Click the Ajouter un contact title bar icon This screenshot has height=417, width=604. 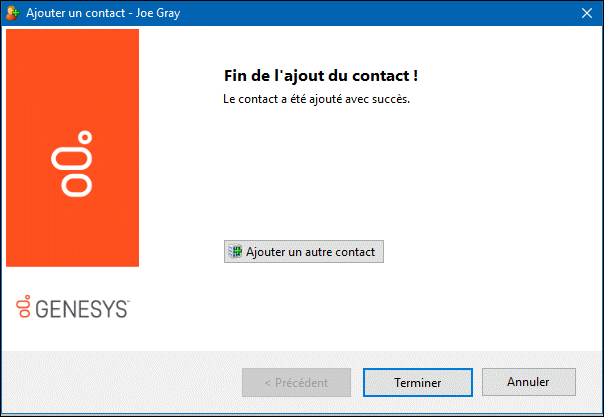(x=13, y=13)
